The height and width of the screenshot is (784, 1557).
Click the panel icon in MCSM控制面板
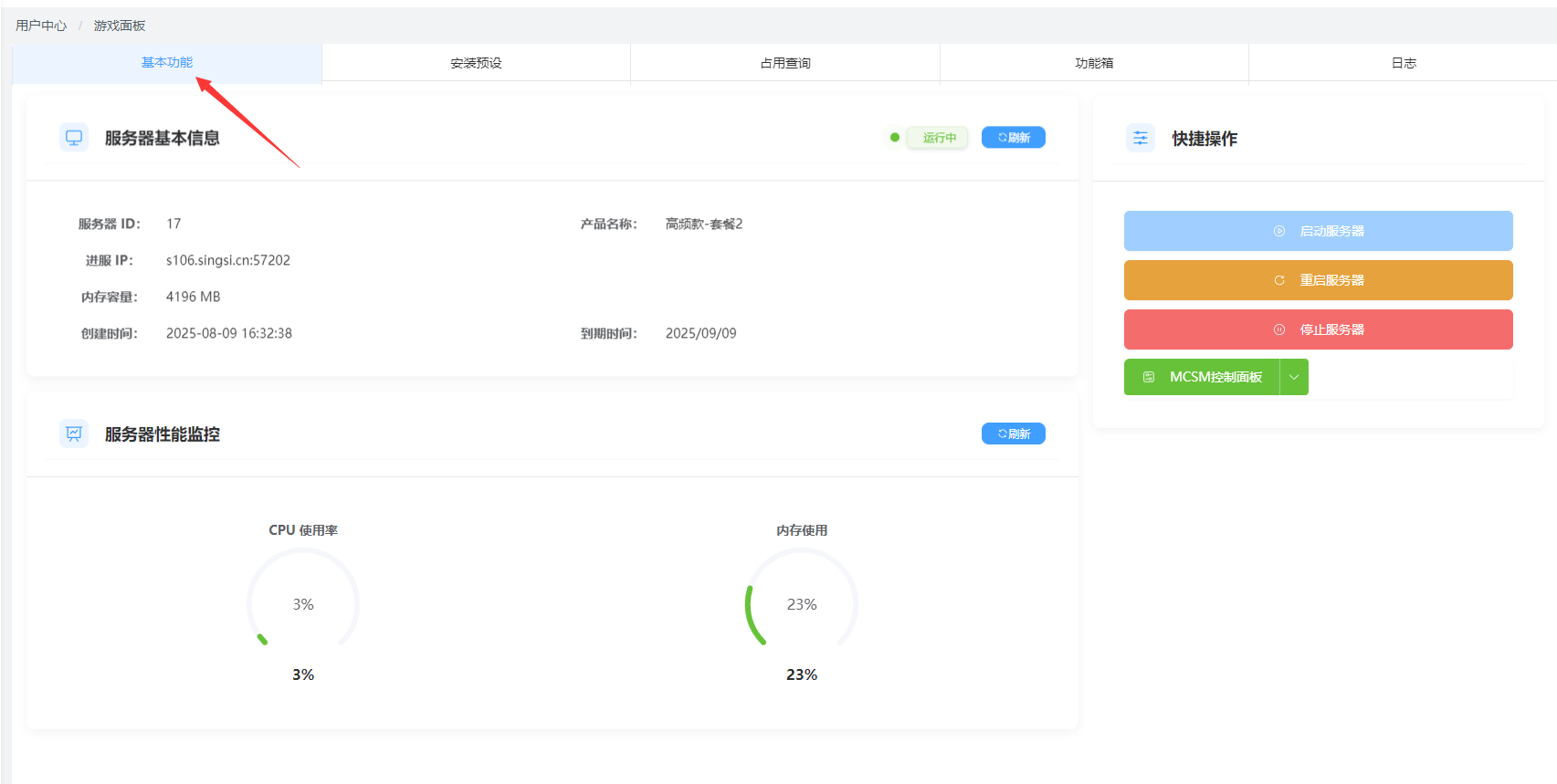tap(1149, 377)
